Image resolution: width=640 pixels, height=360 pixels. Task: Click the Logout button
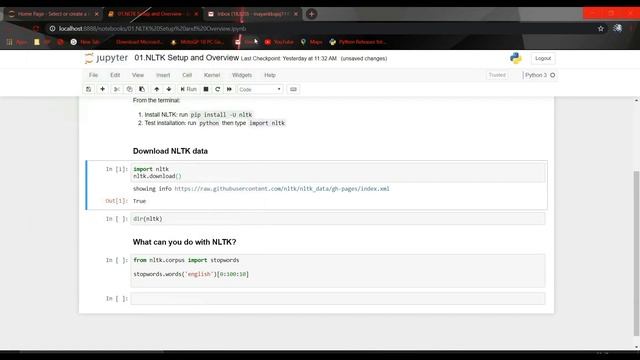[543, 58]
